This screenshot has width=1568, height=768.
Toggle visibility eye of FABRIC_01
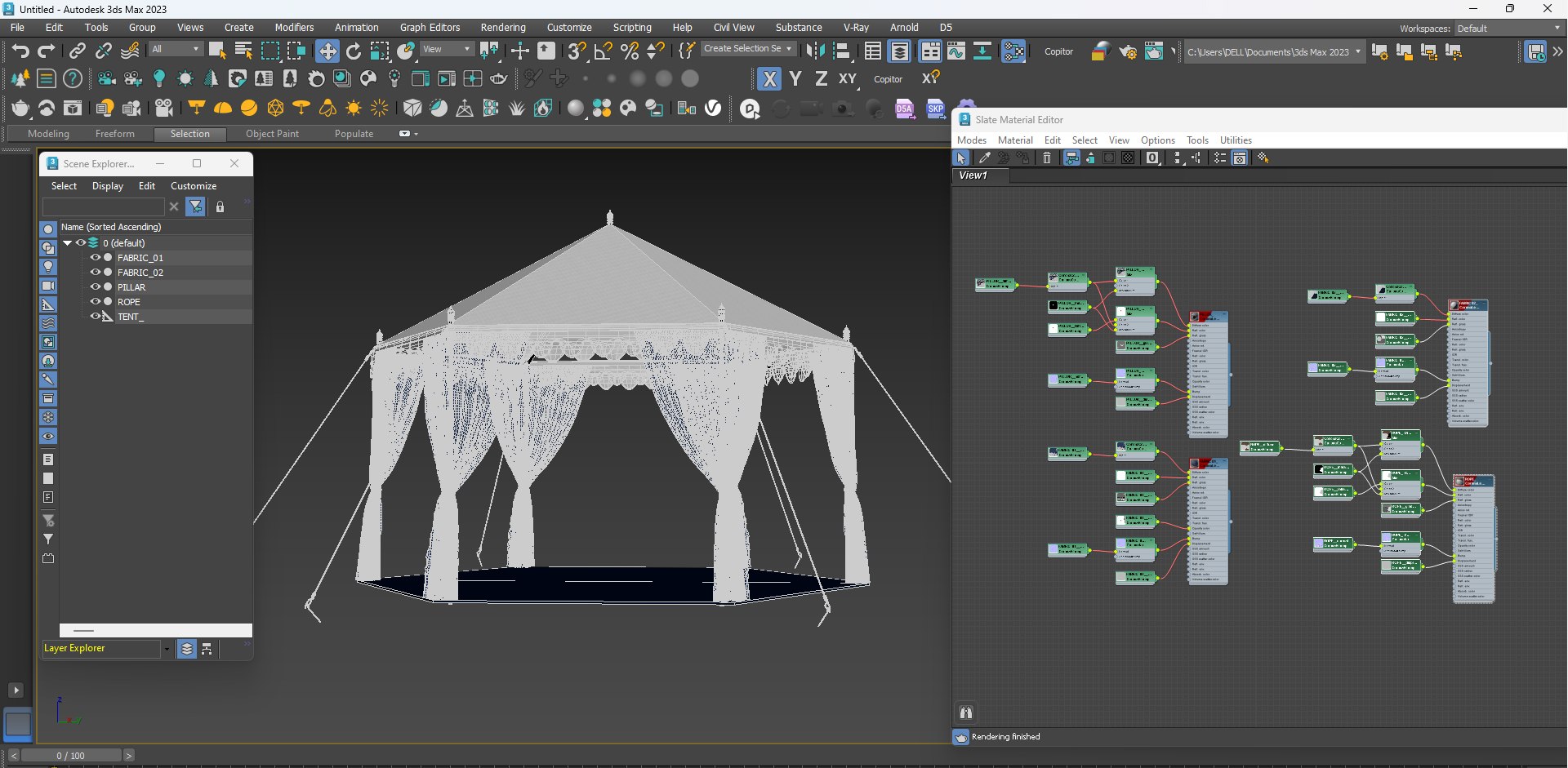coord(96,257)
